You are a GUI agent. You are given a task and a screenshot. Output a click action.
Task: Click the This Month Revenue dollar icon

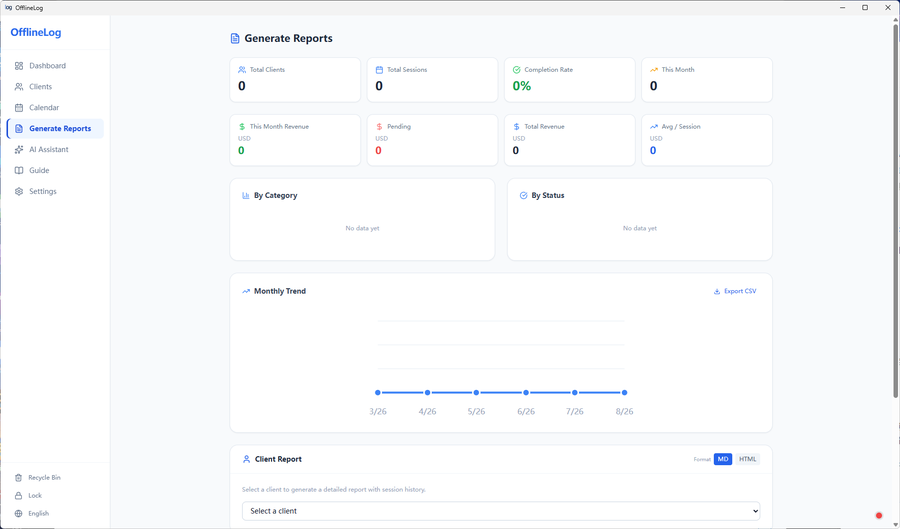(x=242, y=126)
